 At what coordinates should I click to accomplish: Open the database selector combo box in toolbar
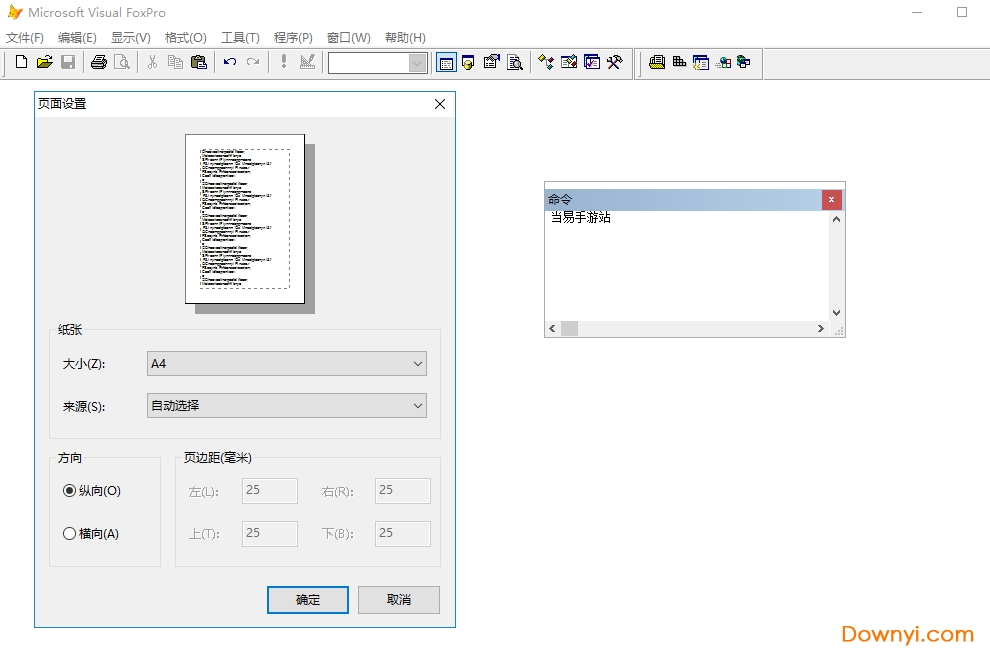pyautogui.click(x=378, y=63)
